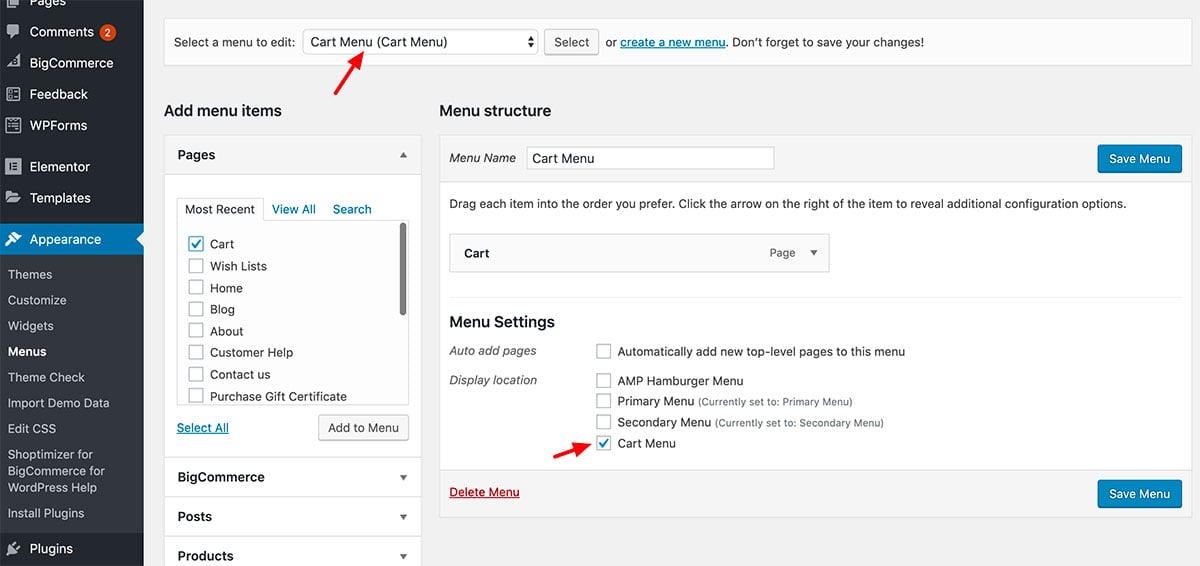
Task: Open the Plugins icon in sidebar
Action: (13, 548)
